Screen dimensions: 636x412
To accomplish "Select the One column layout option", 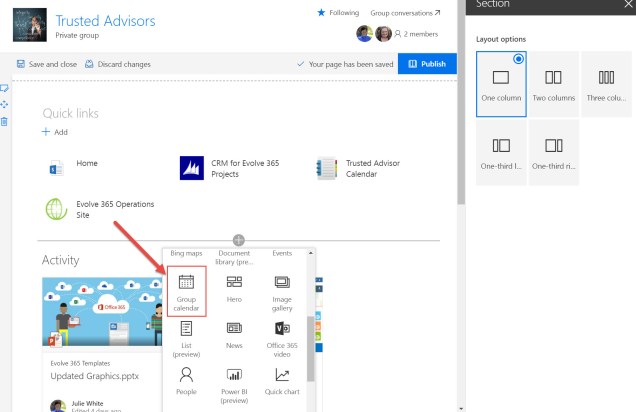I will [502, 82].
